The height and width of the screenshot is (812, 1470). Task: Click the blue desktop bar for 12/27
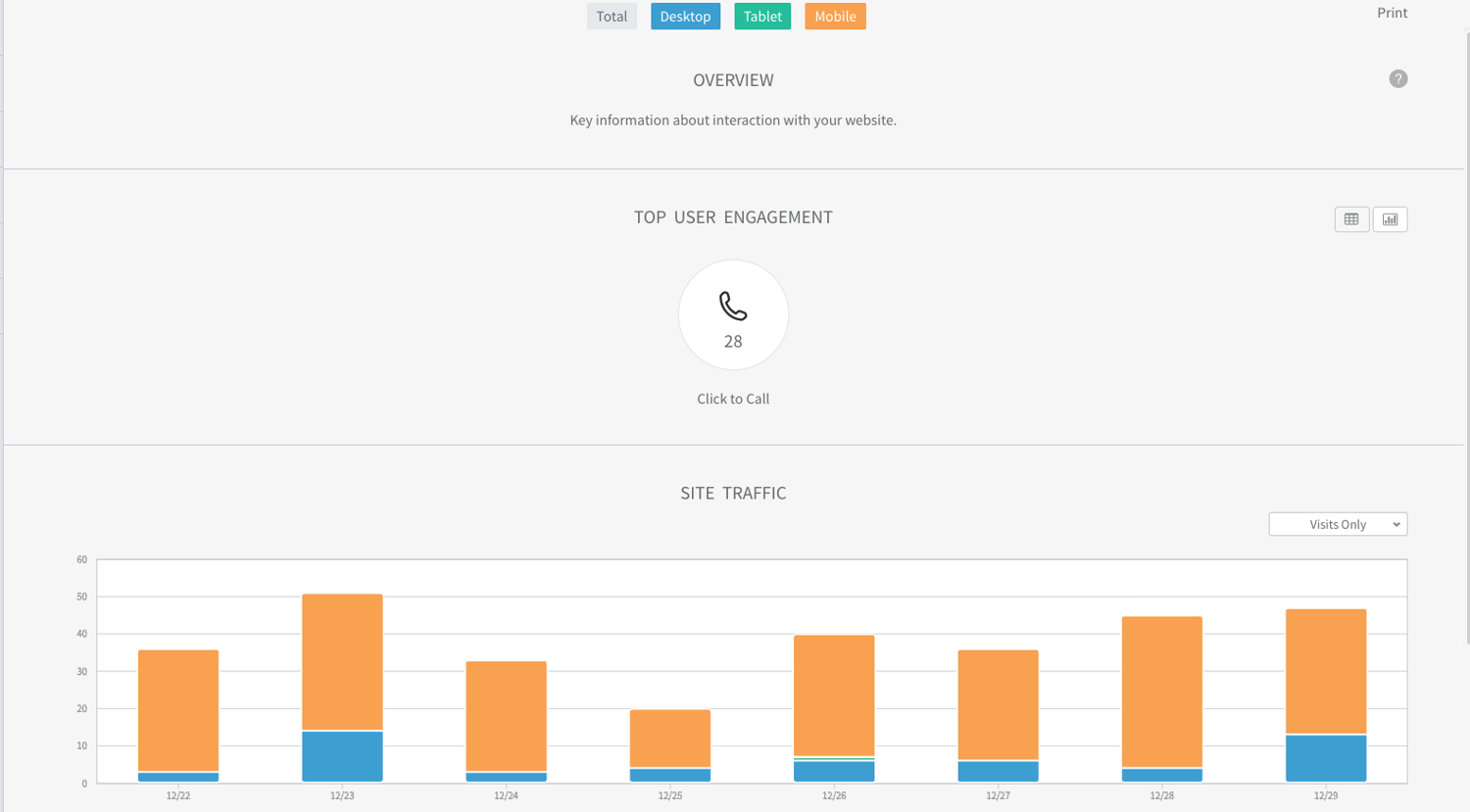[998, 772]
